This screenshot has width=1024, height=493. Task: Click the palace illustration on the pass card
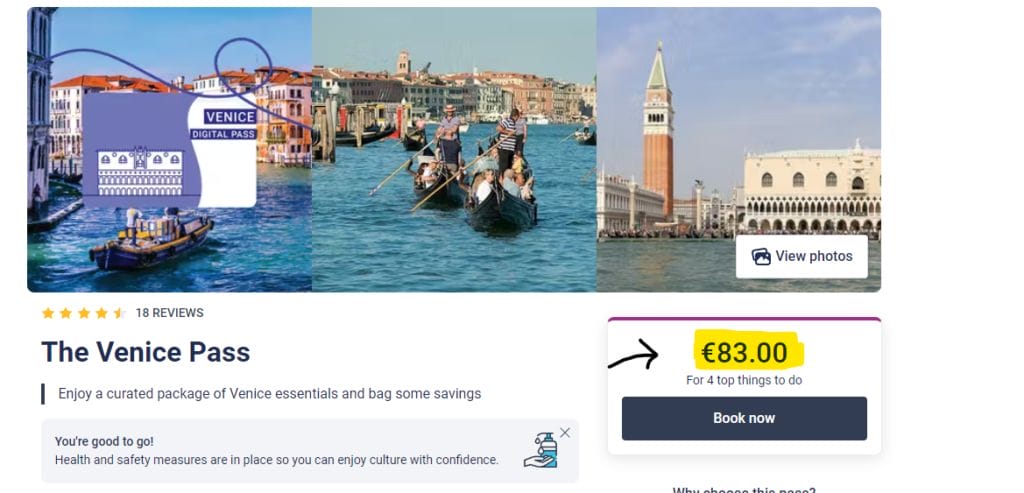click(140, 171)
